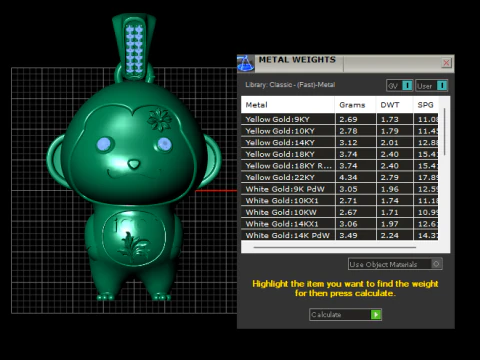The height and width of the screenshot is (360, 480).
Task: Click the horizontal scrollbar below the metals table
Action: 335,247
